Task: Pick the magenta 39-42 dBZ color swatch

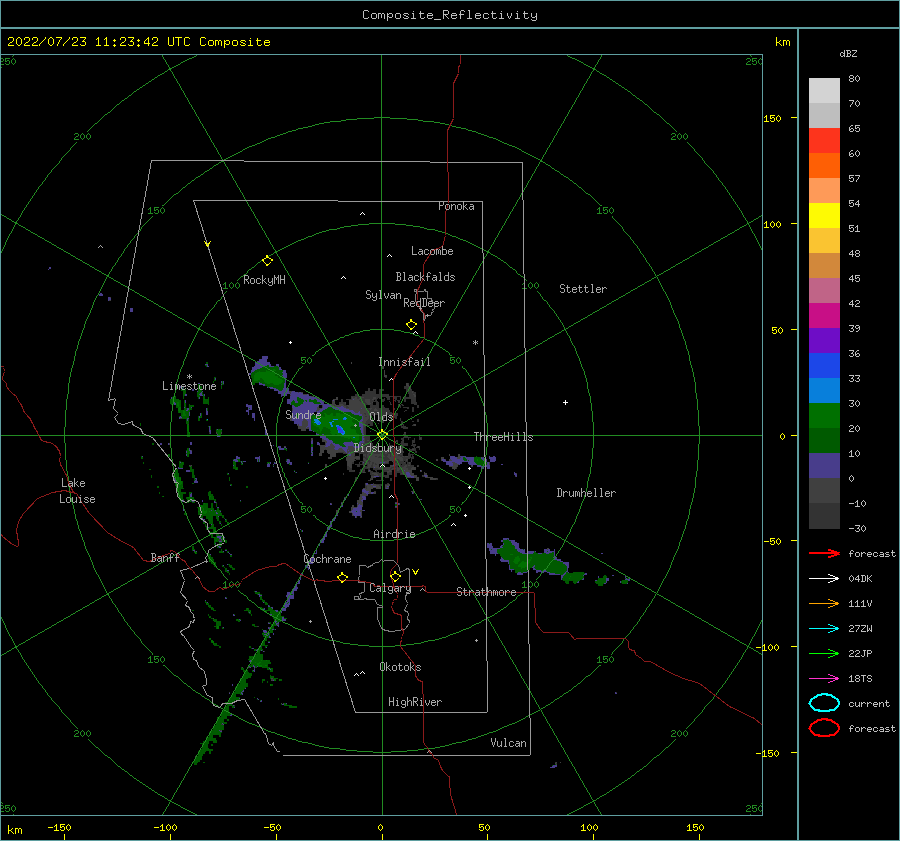Action: 824,316
